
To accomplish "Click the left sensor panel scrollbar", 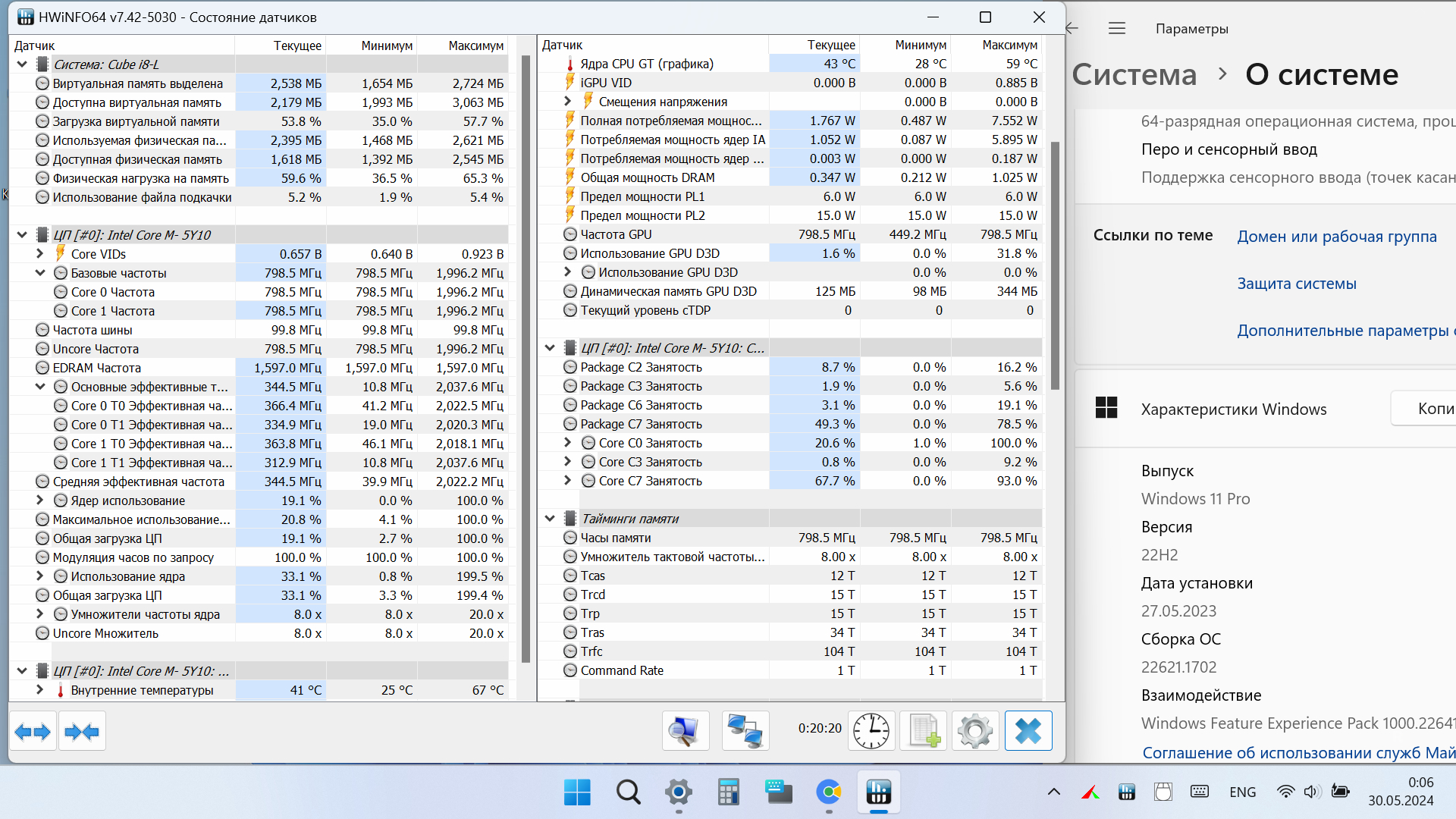I will (526, 356).
